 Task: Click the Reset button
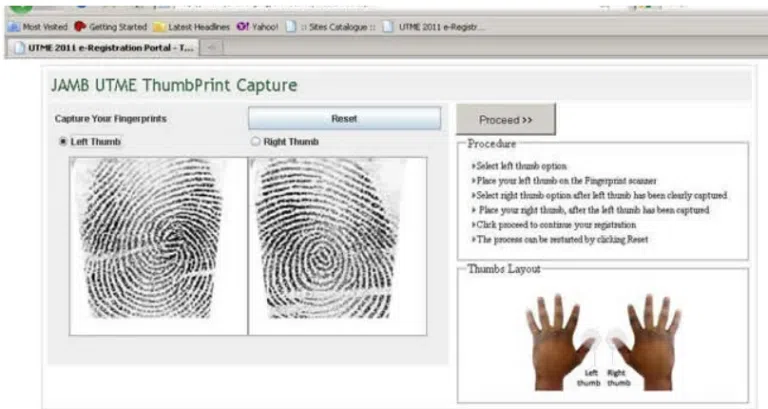click(x=344, y=119)
